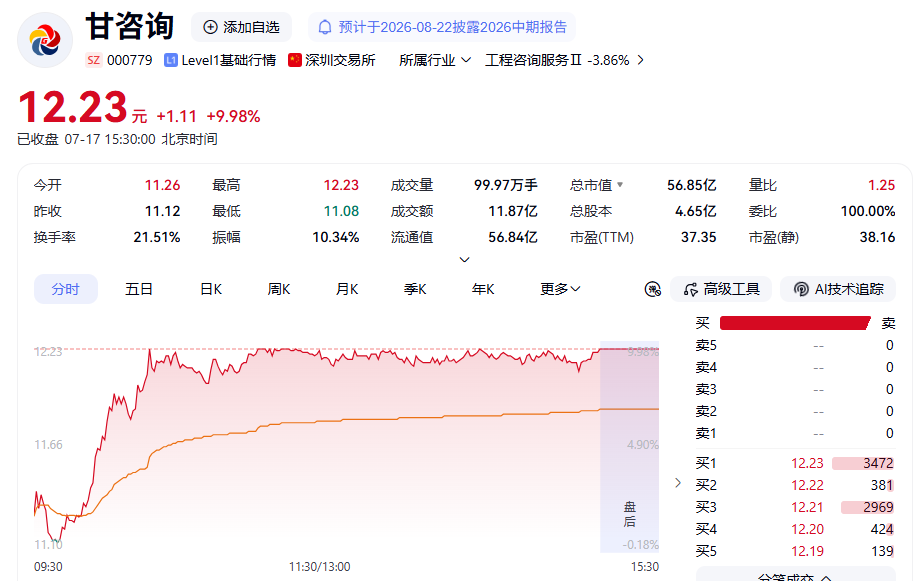The width and height of the screenshot is (920, 581).
Task: Switch to the 季K tab
Action: [415, 289]
